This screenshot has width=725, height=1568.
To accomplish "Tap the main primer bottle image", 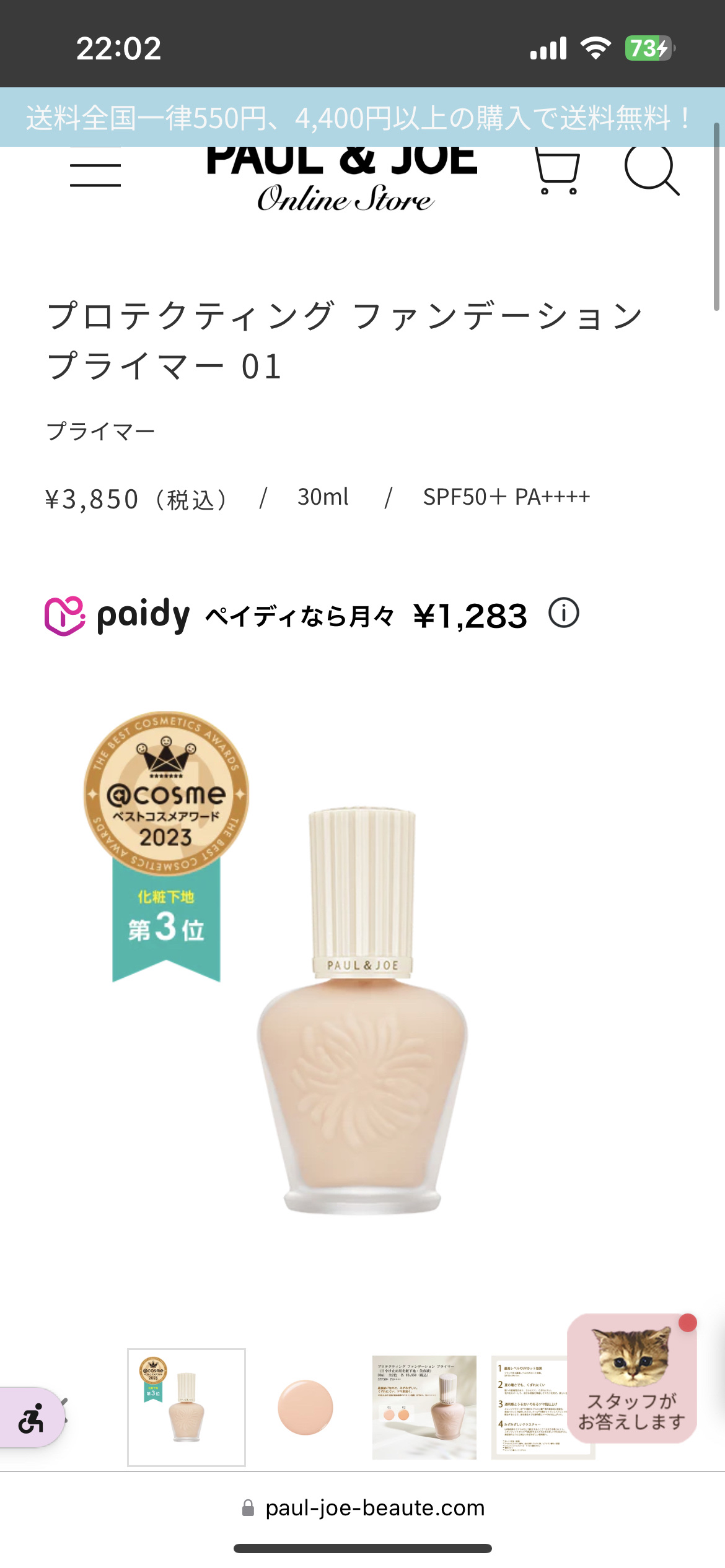I will click(x=362, y=1011).
